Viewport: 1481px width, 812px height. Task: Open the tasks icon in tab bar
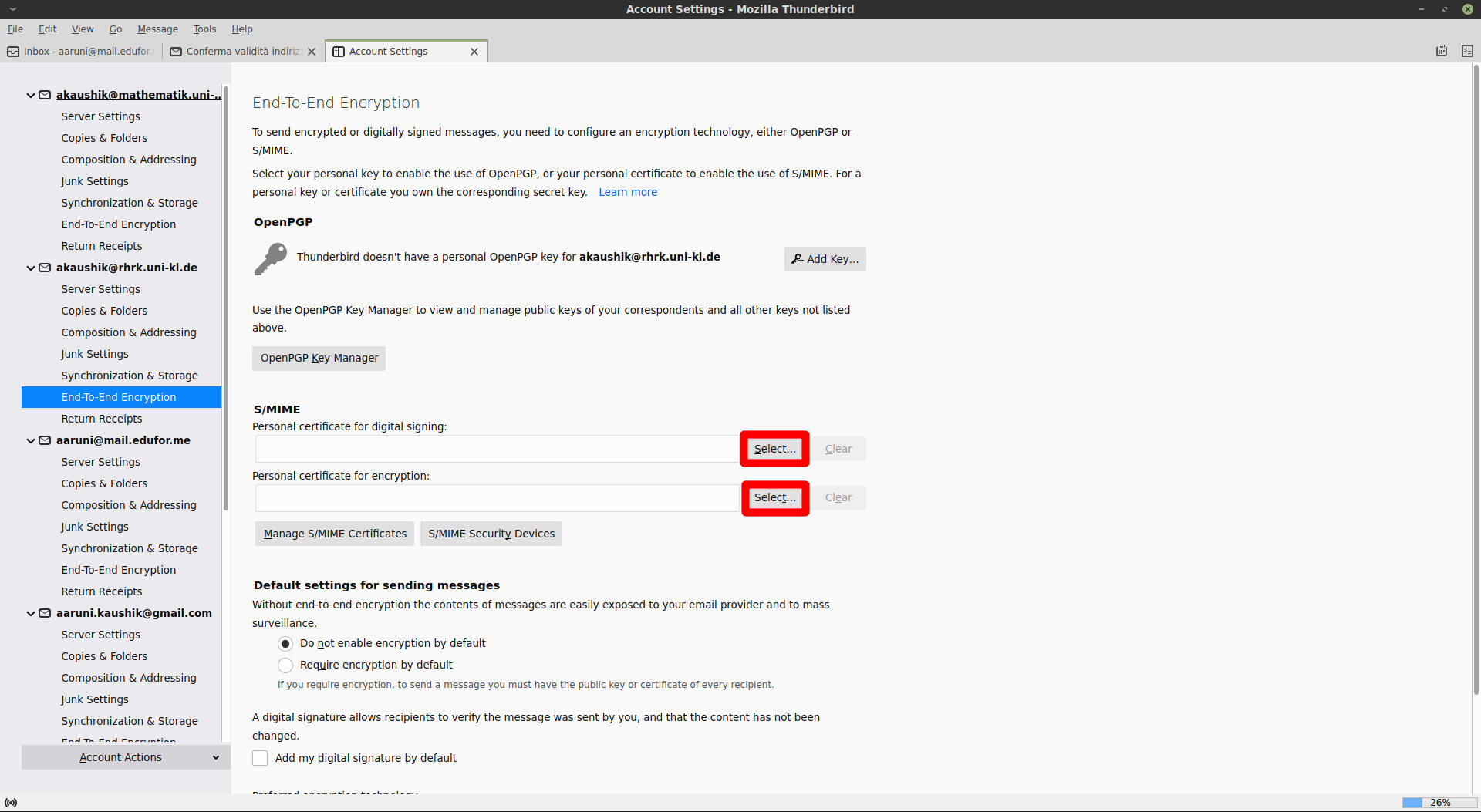[x=1467, y=51]
